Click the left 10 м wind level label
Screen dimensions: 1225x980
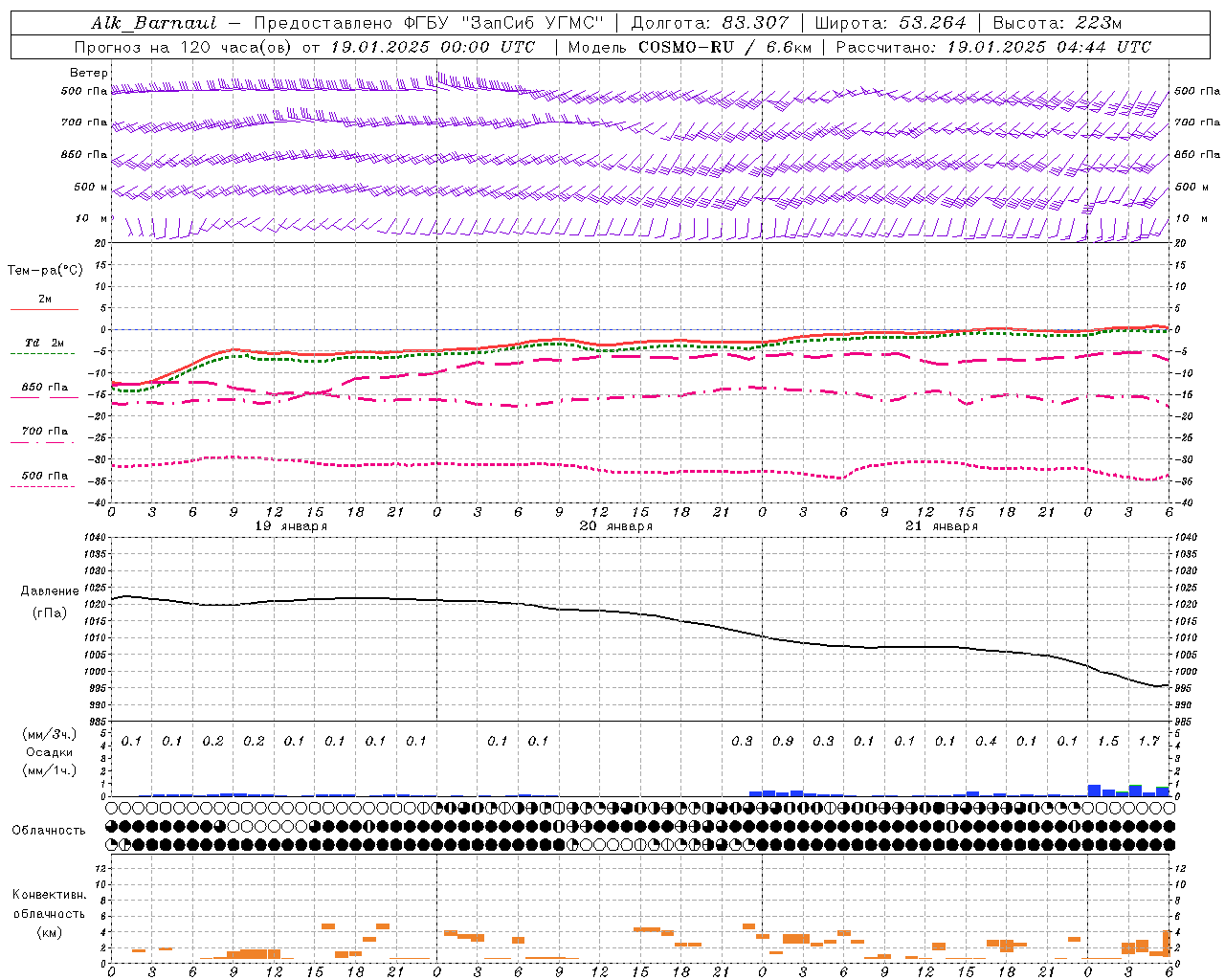pyautogui.click(x=92, y=219)
